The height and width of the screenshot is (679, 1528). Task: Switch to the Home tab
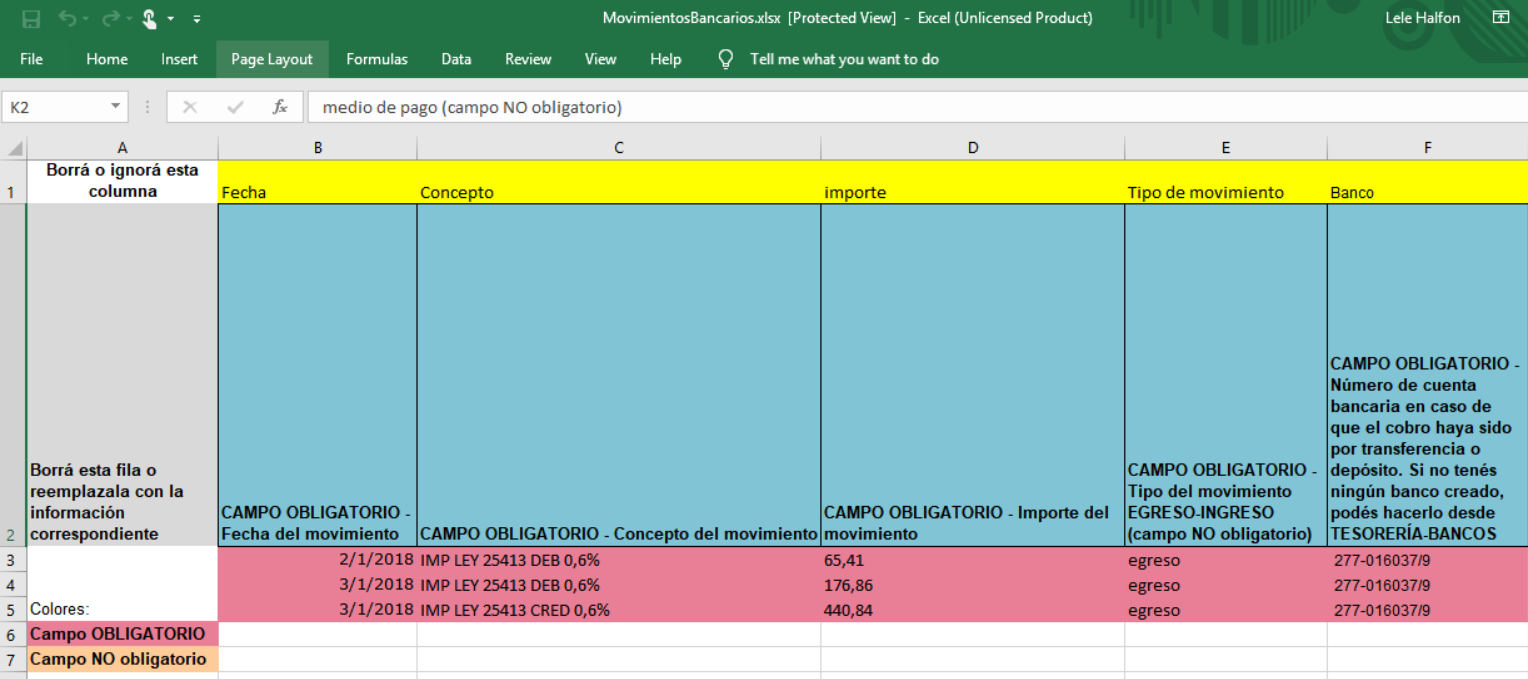(107, 59)
